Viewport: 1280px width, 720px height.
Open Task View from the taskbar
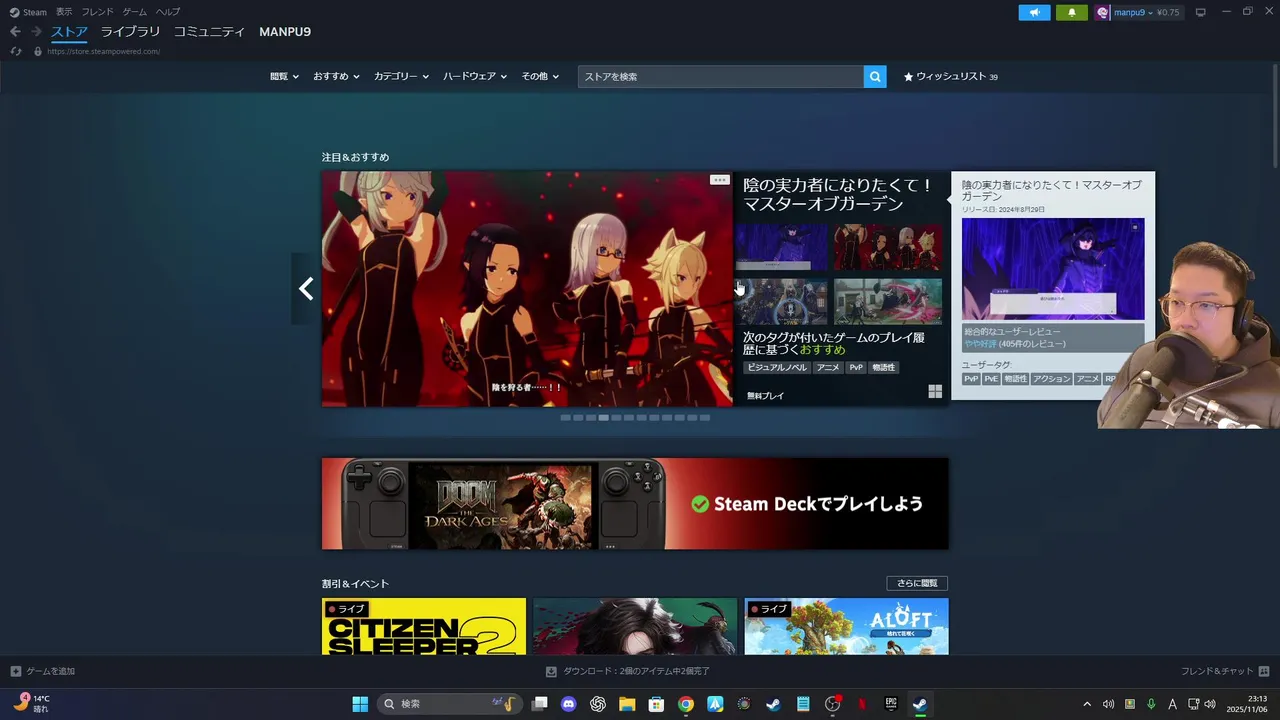point(540,704)
